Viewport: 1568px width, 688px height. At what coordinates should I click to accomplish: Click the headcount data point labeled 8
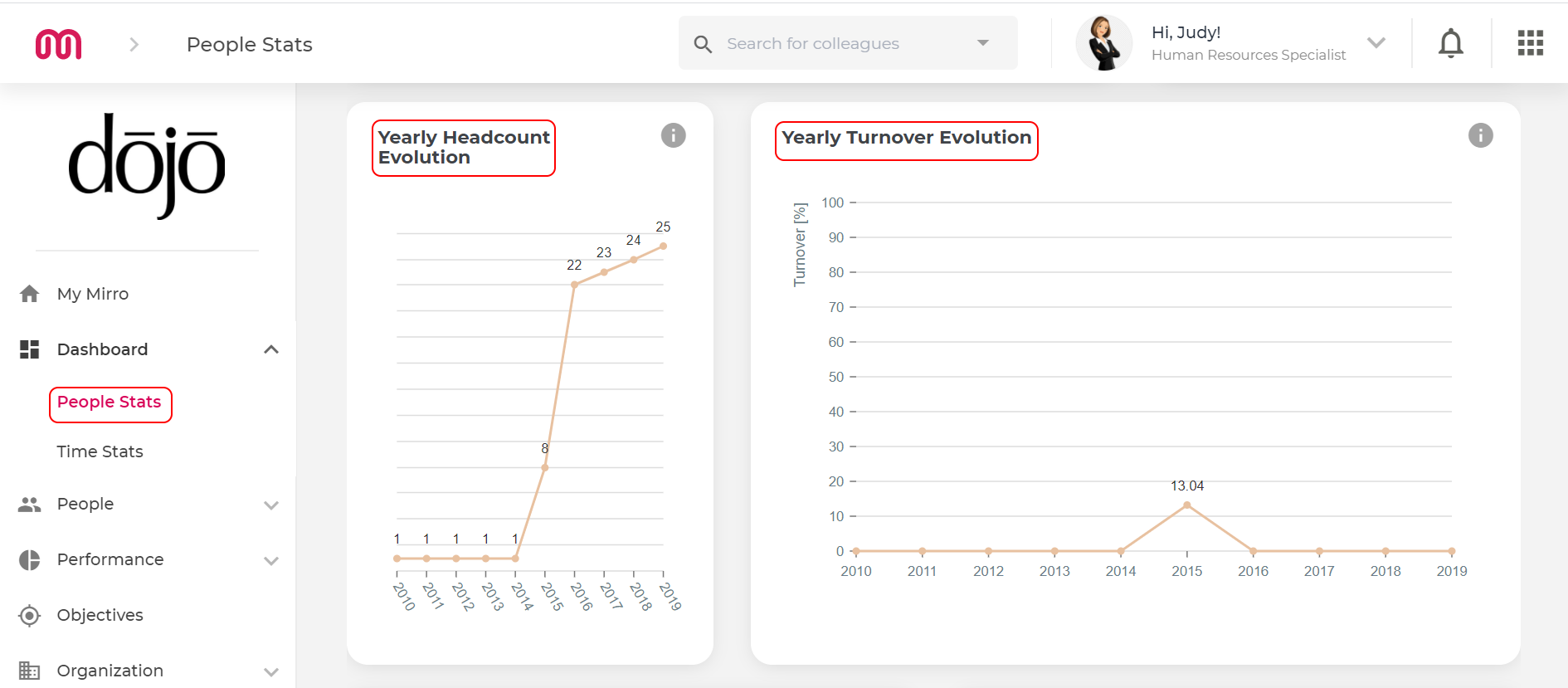(545, 468)
